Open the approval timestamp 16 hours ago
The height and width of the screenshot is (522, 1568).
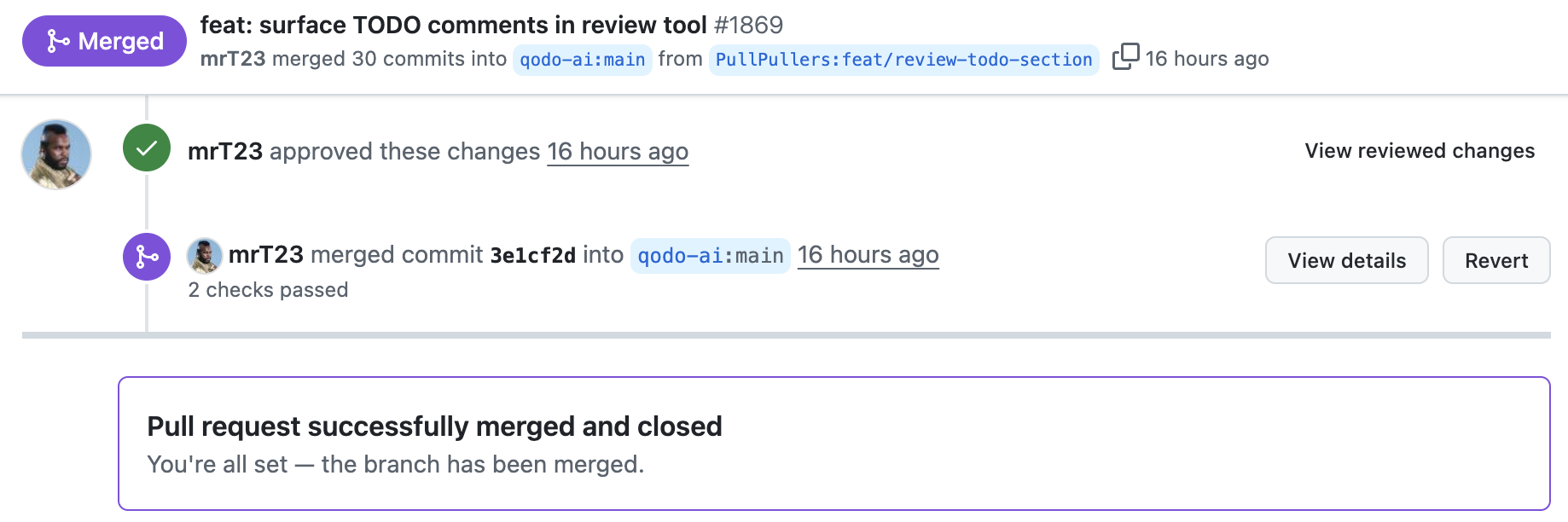(618, 152)
